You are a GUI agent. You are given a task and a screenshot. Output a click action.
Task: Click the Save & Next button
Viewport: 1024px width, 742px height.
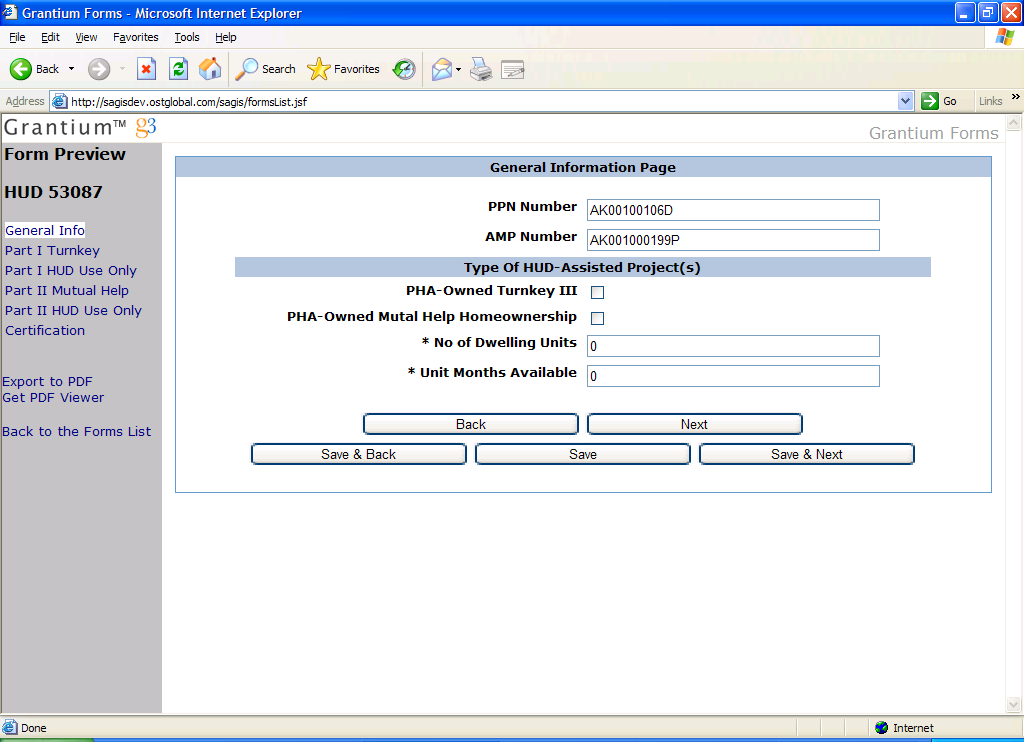point(807,454)
